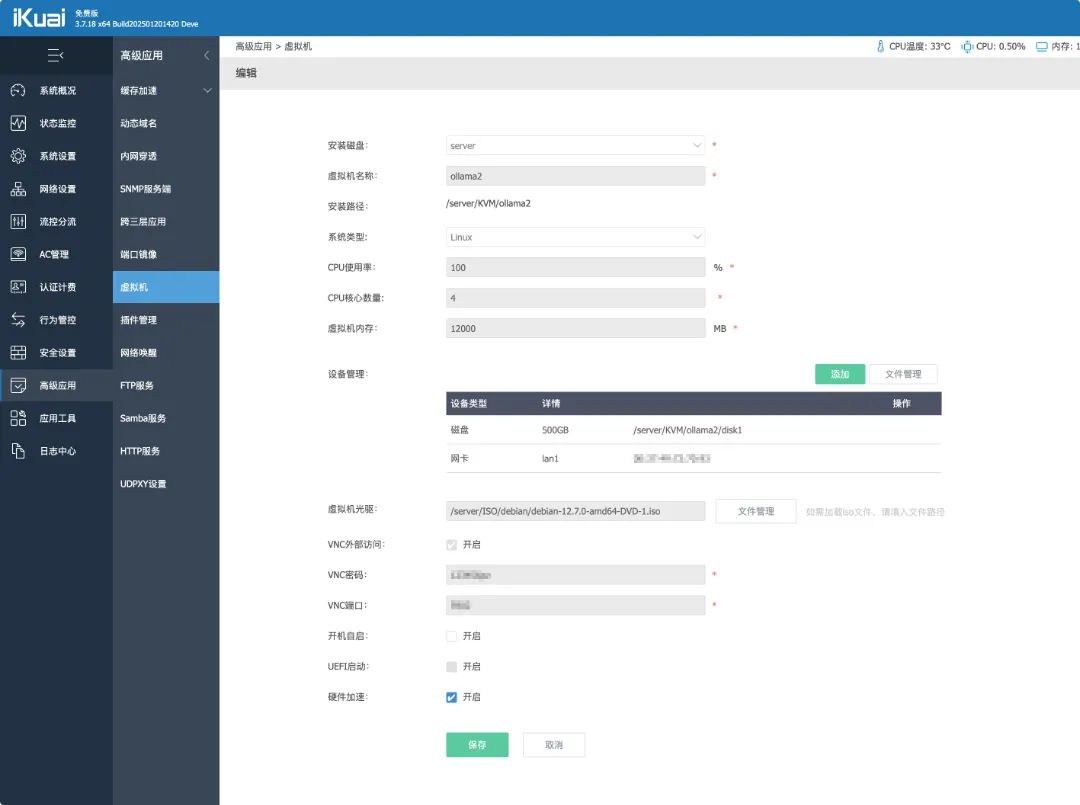Image resolution: width=1080 pixels, height=805 pixels.
Task: Click the 日志中心 document icon
Action: pyautogui.click(x=18, y=451)
